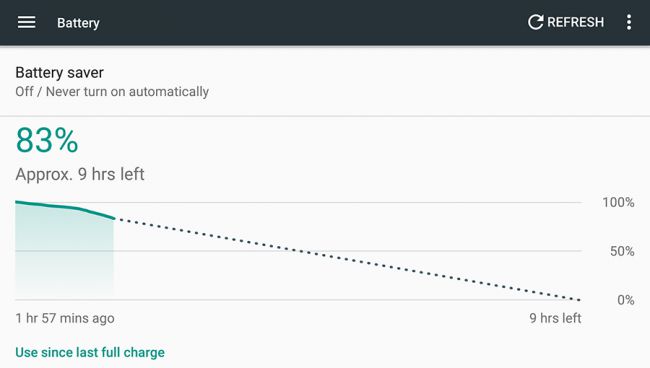Tap the REFRESH text label

[x=575, y=22]
